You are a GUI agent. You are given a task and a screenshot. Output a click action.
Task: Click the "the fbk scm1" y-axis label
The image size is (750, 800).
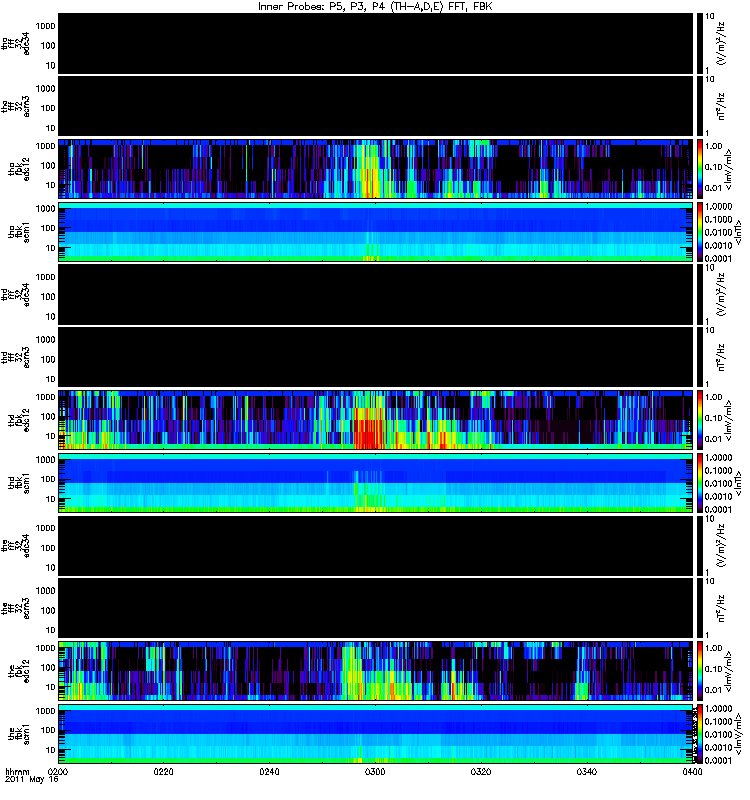(19, 733)
